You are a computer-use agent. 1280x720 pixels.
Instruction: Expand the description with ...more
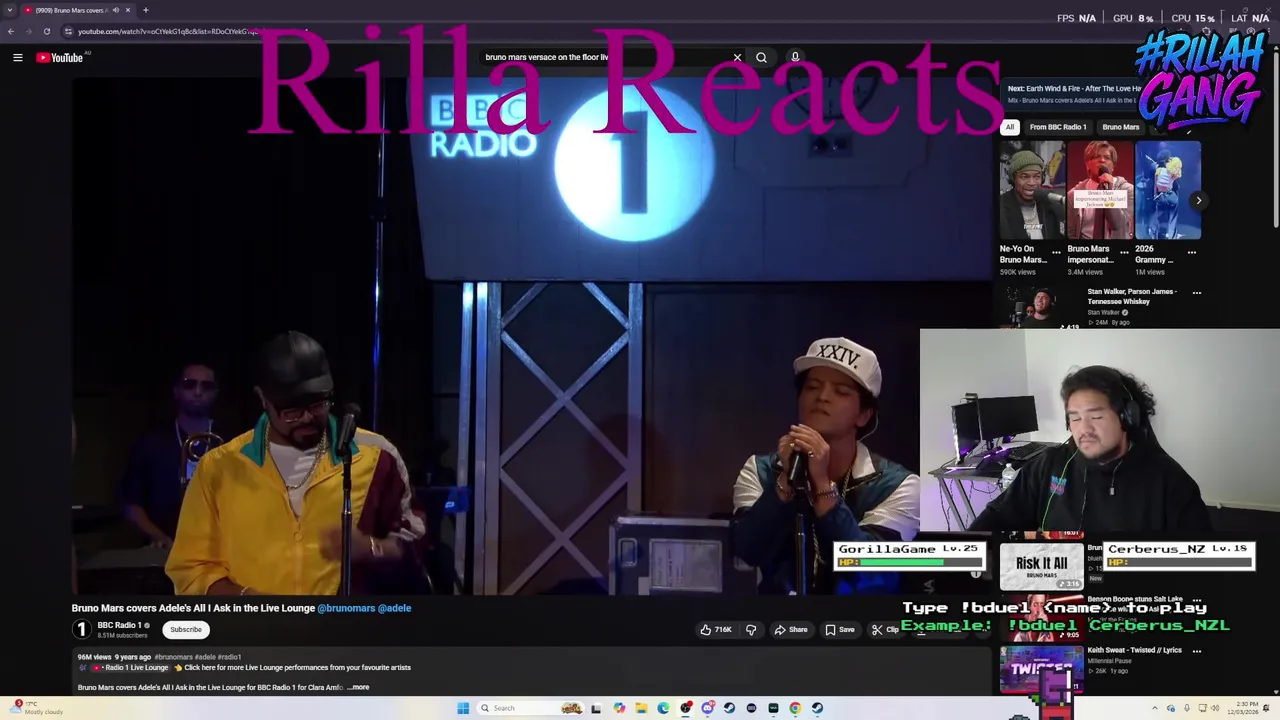[359, 688]
